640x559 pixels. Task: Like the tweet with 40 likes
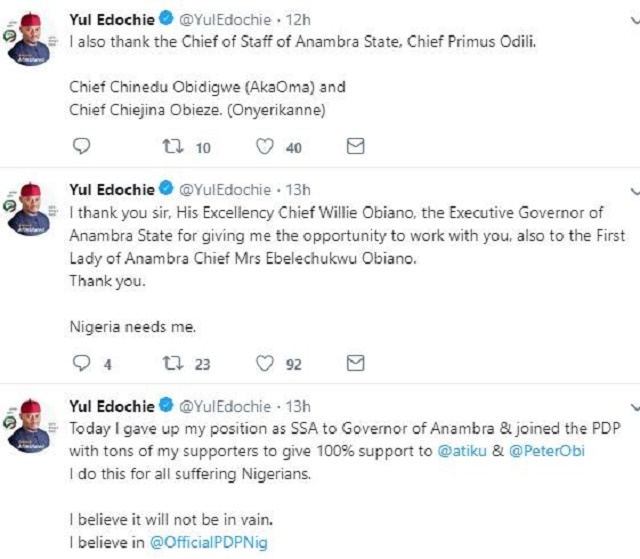[265, 147]
